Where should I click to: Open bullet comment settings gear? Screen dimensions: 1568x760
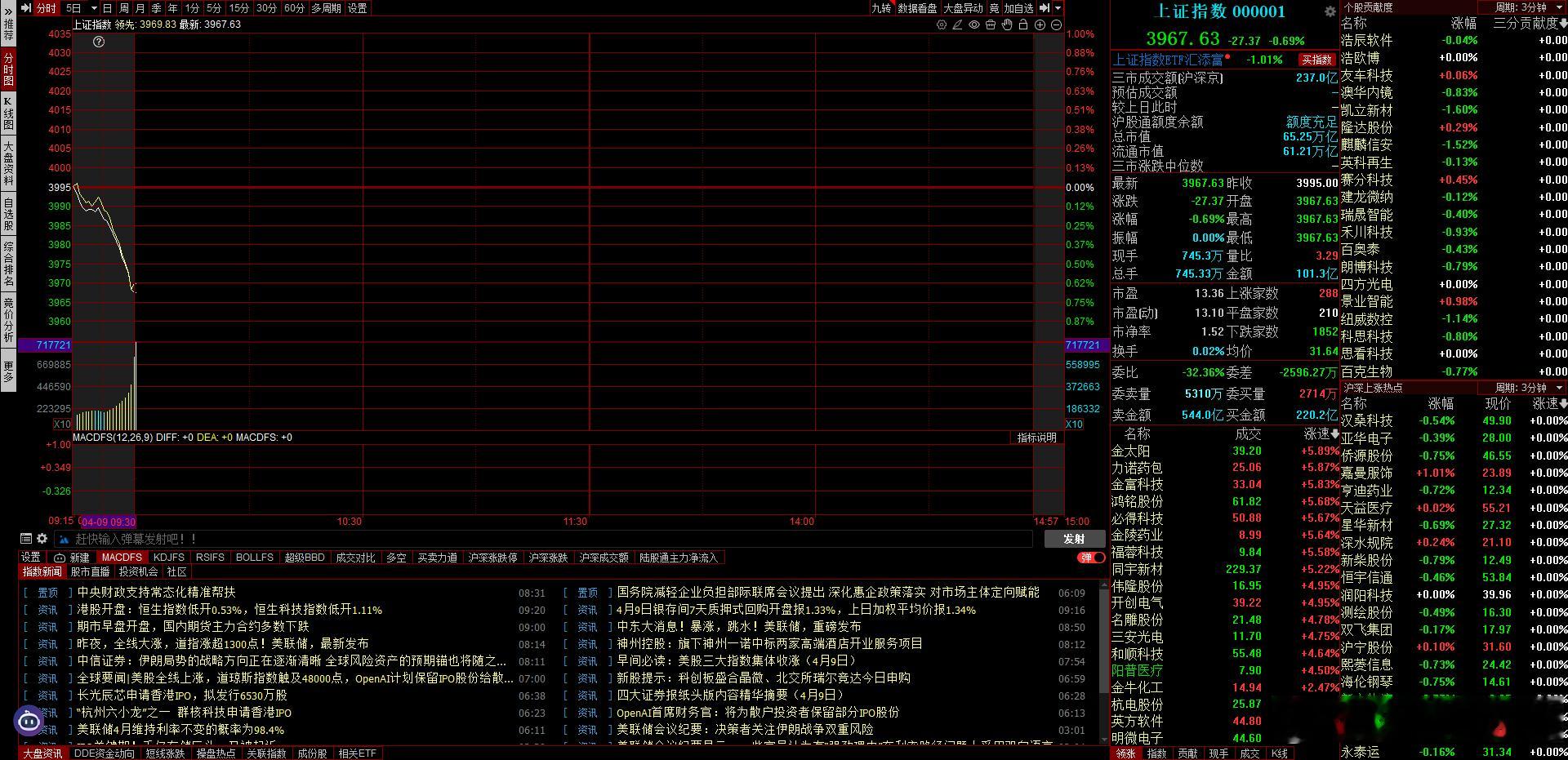(x=42, y=539)
